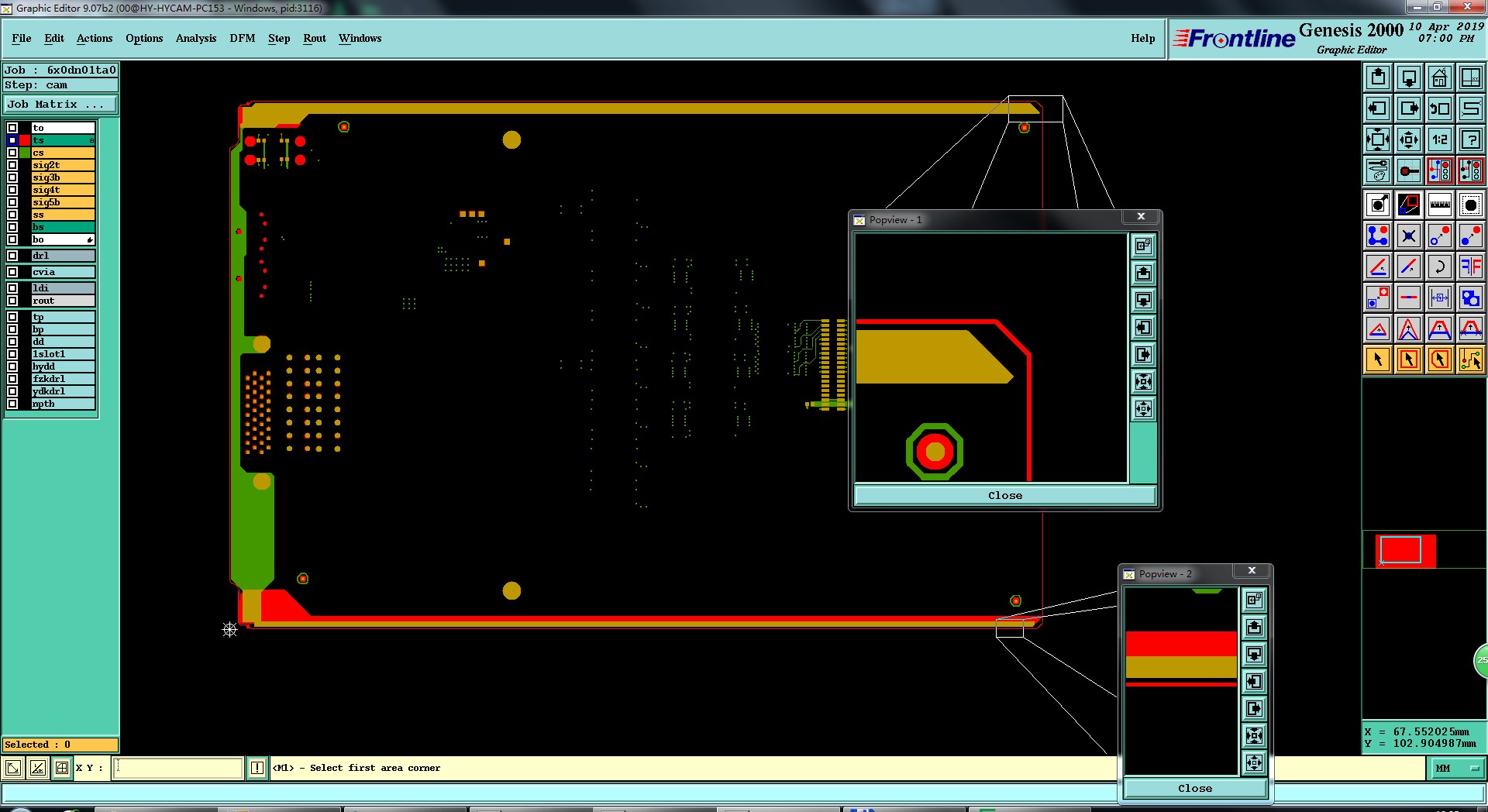Screen dimensions: 1488x812
Task: Open the Actions menu
Action: [x=95, y=38]
